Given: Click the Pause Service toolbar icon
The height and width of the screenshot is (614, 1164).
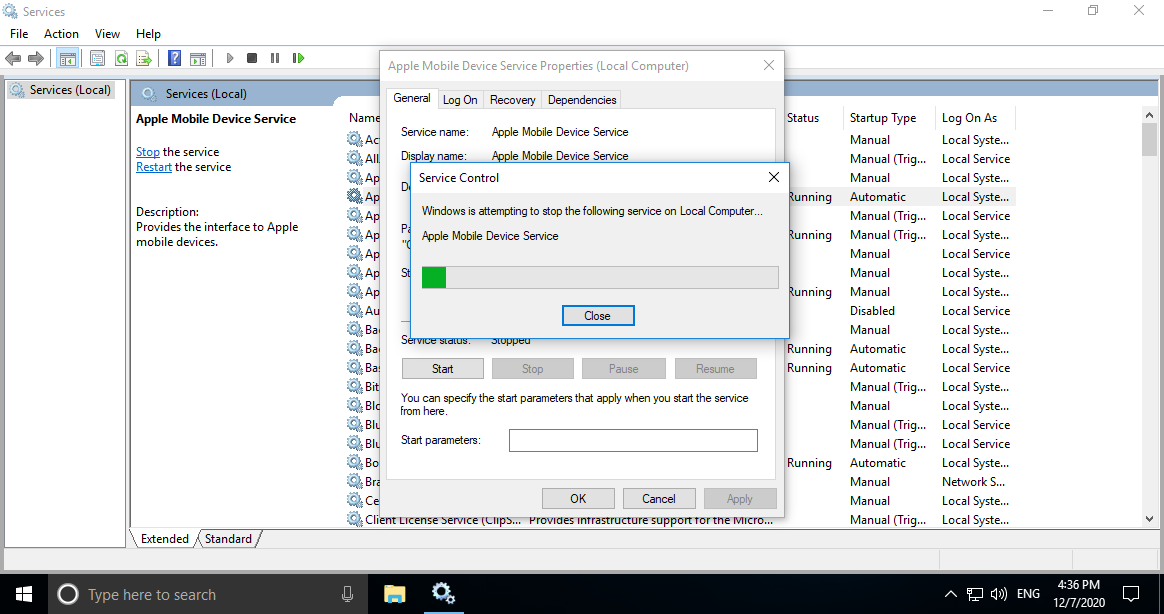Looking at the screenshot, I should click(x=275, y=58).
